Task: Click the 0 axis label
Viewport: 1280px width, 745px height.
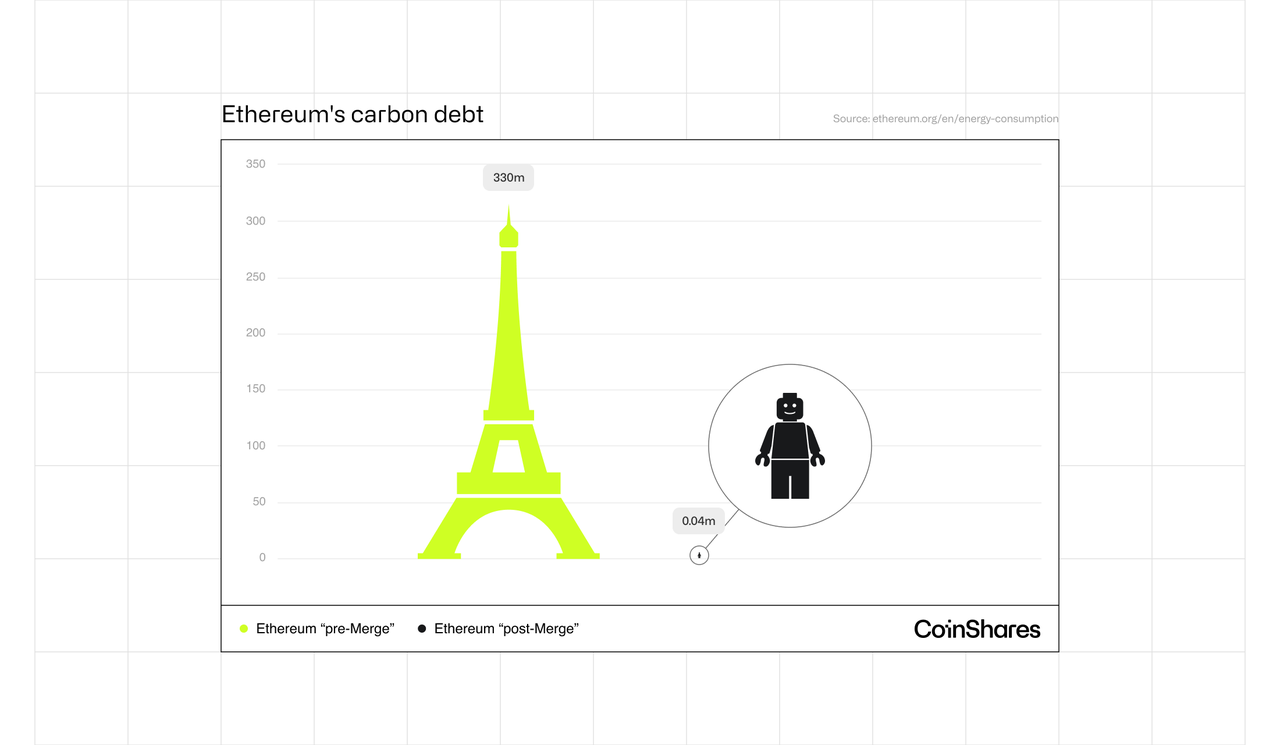Action: (x=263, y=558)
